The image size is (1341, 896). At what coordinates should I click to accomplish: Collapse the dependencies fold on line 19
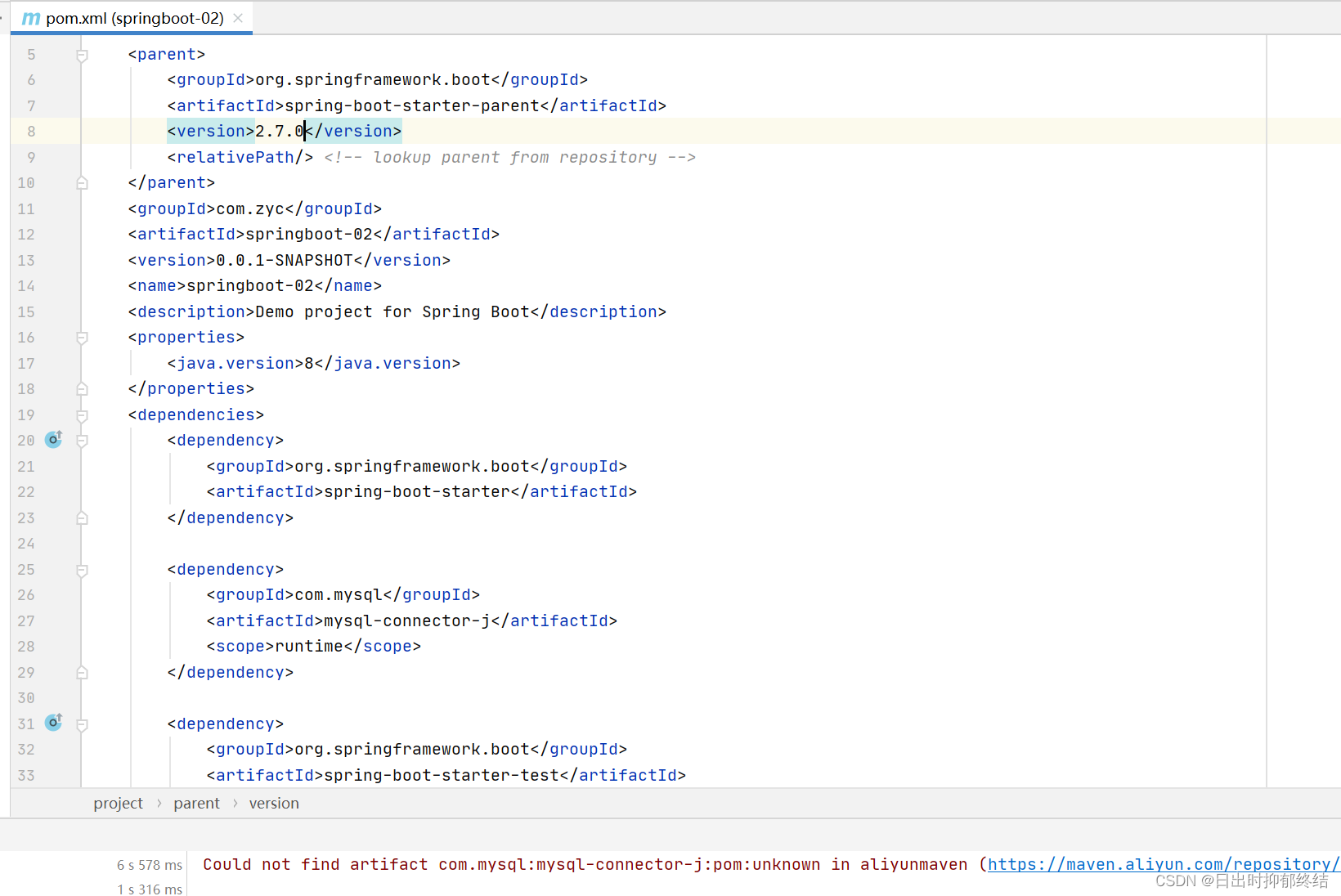pyautogui.click(x=82, y=415)
